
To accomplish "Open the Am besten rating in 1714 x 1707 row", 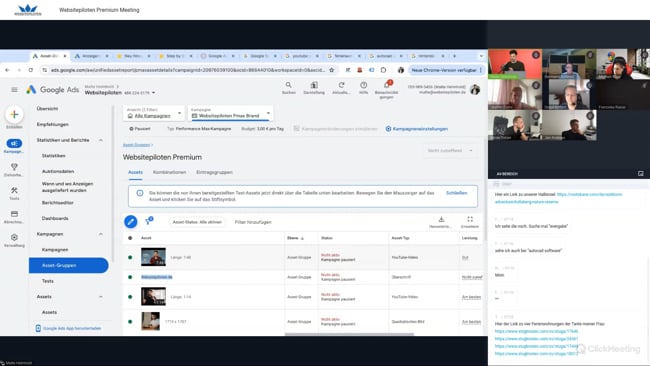I will (471, 322).
